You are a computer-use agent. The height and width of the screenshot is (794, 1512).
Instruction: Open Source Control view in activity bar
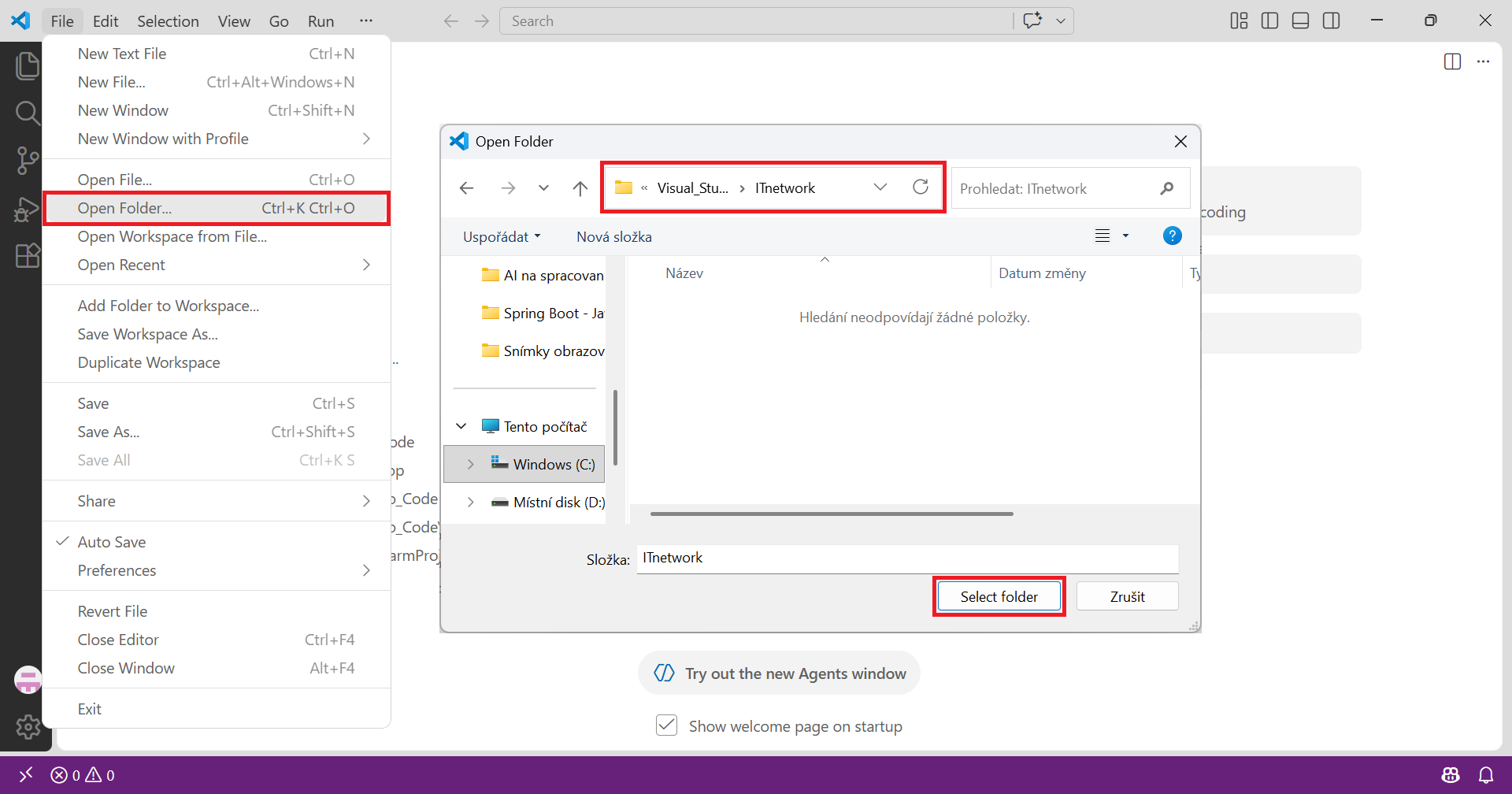[x=27, y=161]
